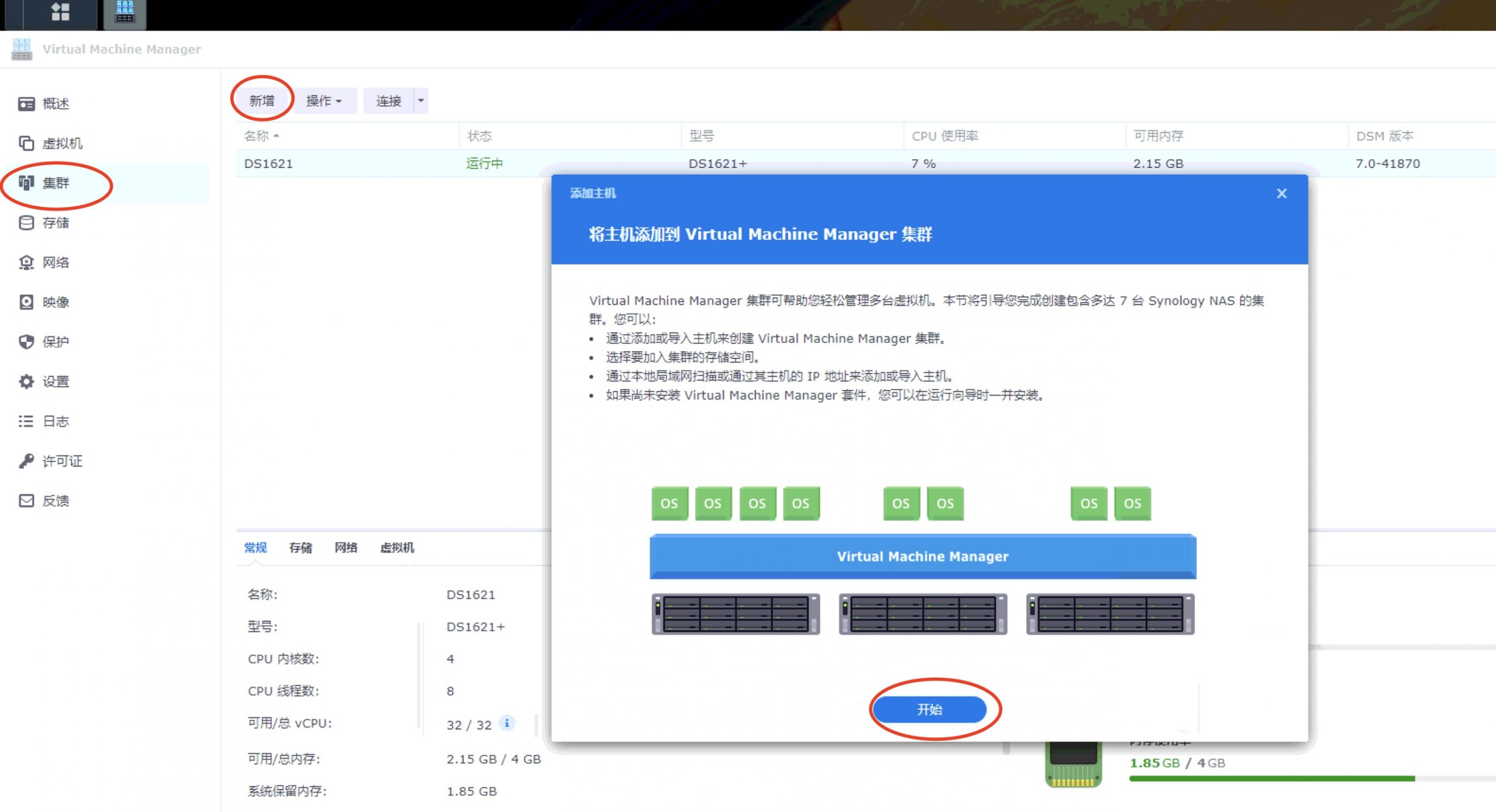
Task: Sort by DSM 版本 column header
Action: coord(1422,136)
